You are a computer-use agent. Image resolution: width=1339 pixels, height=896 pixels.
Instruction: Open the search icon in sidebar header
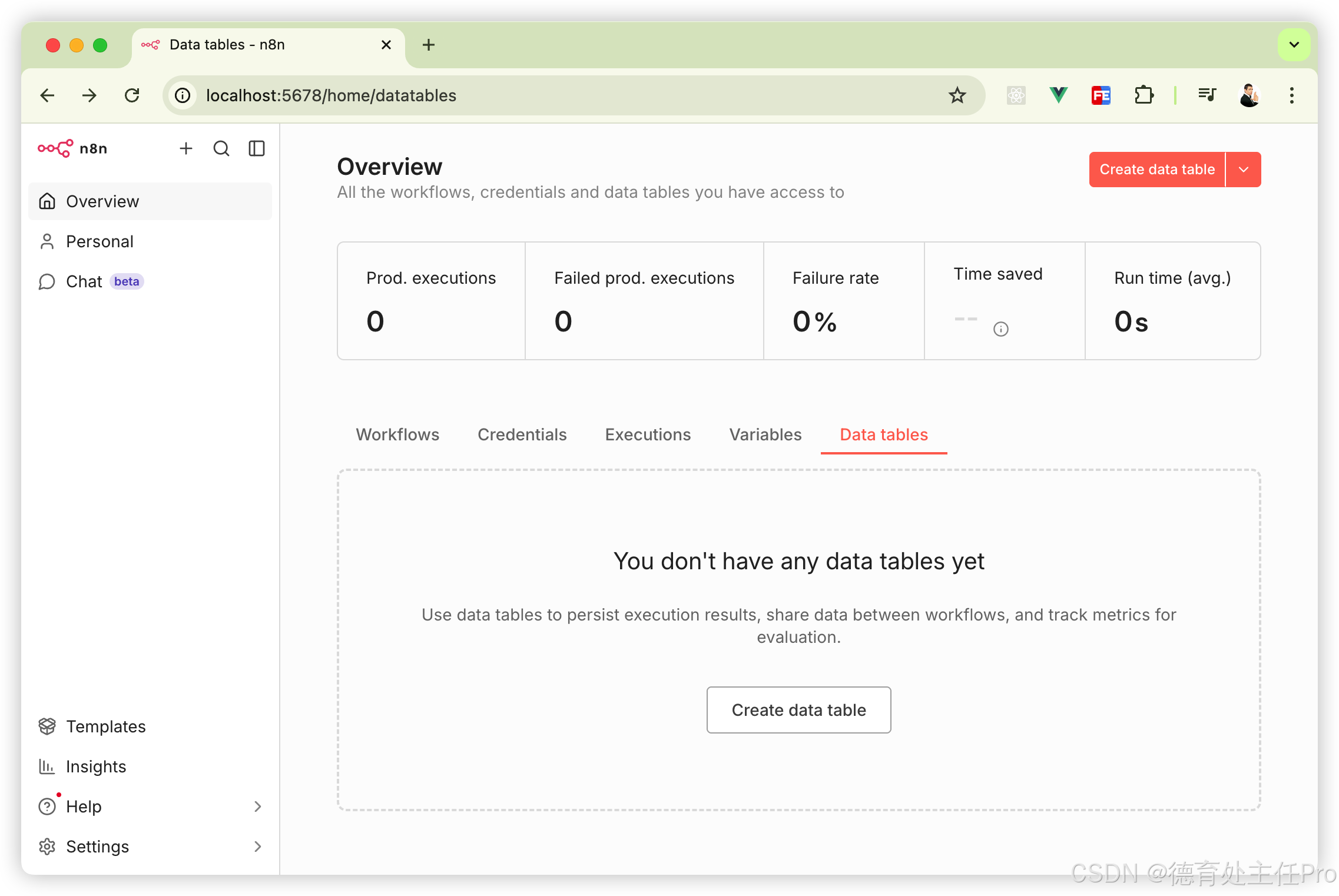221,148
